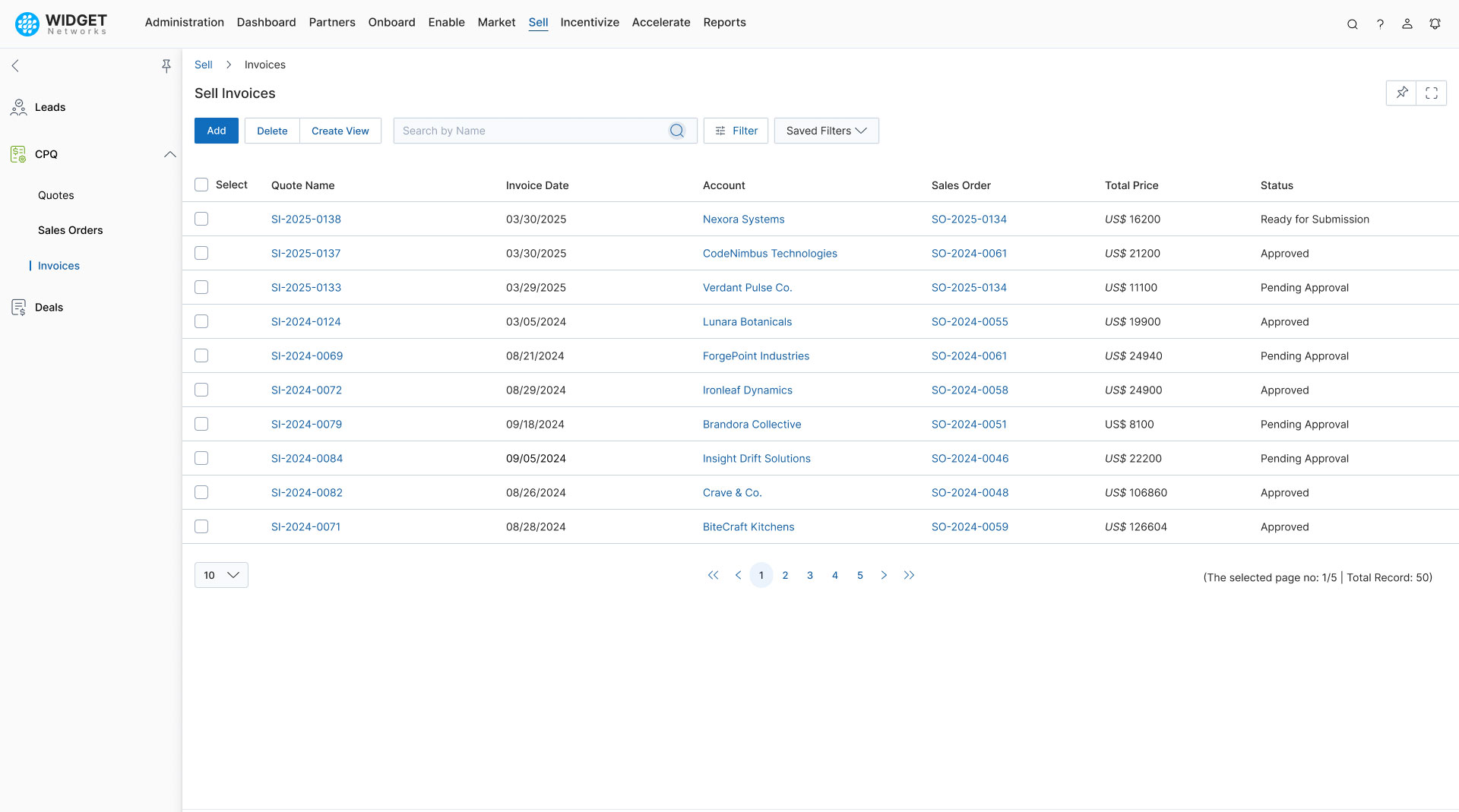1459x812 pixels.
Task: Click the Deals sidebar icon
Action: (x=18, y=308)
